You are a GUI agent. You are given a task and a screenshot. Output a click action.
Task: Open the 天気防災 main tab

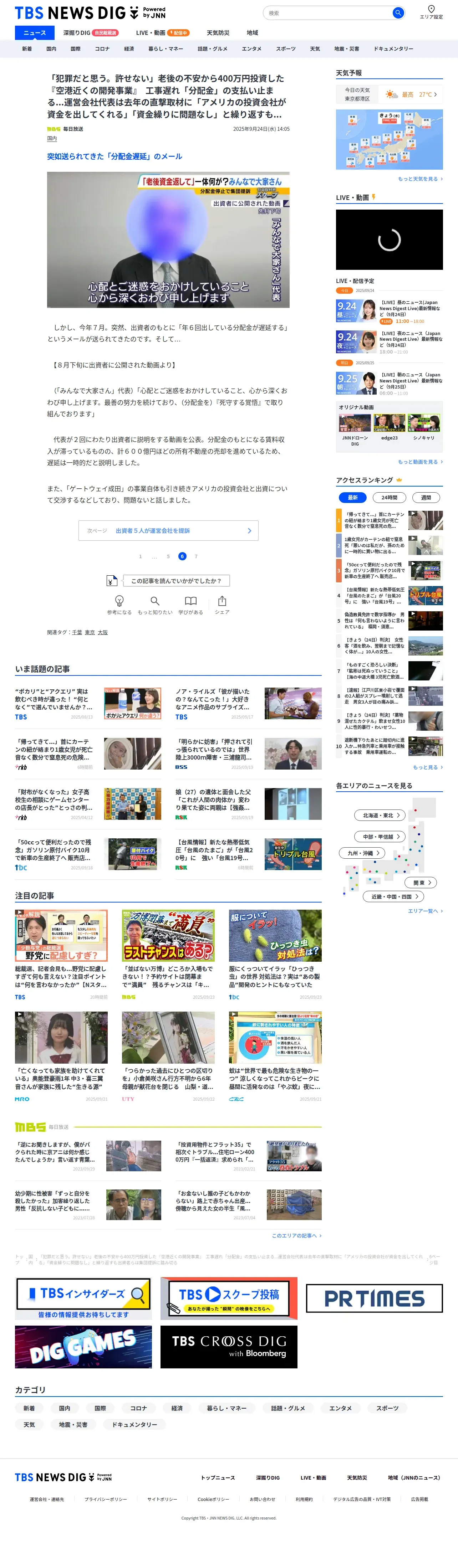click(218, 33)
